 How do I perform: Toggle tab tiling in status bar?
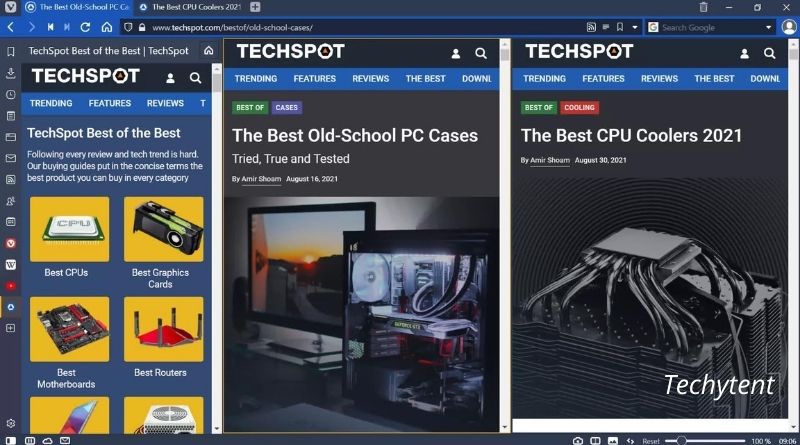pyautogui.click(x=30, y=440)
